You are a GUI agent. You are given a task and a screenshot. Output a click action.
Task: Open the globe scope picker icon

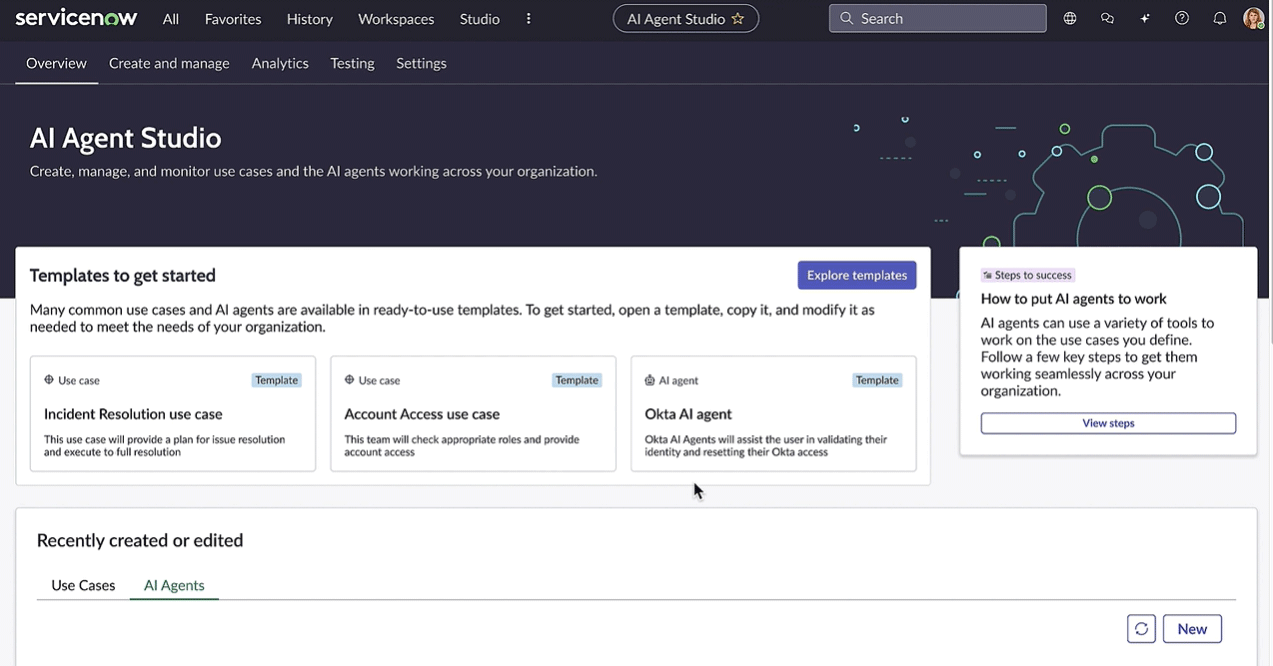click(x=1070, y=18)
